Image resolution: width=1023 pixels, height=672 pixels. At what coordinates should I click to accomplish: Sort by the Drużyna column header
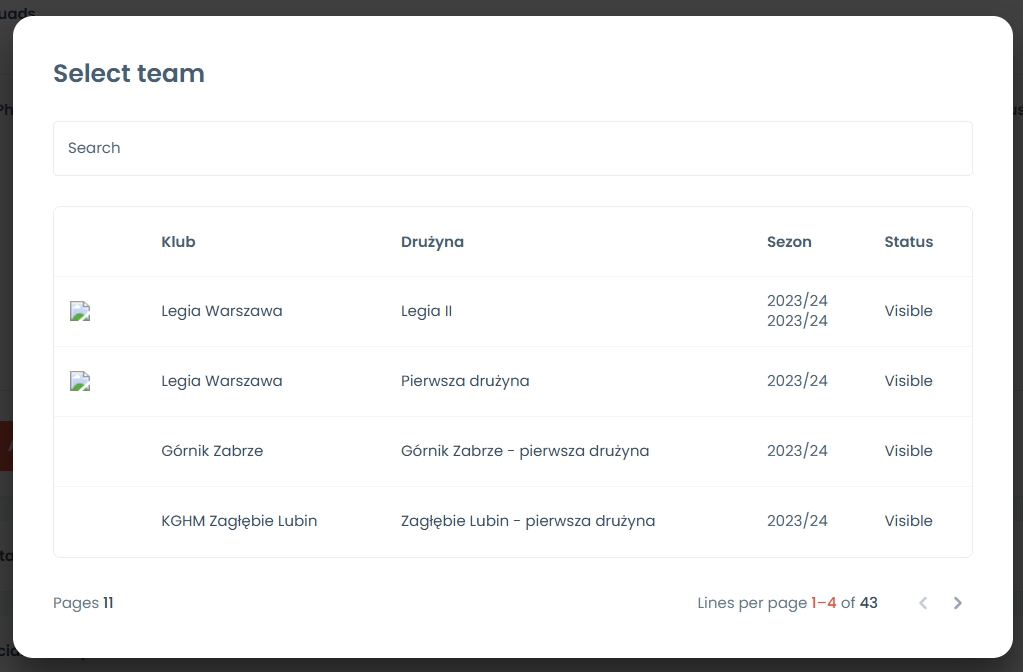point(432,242)
